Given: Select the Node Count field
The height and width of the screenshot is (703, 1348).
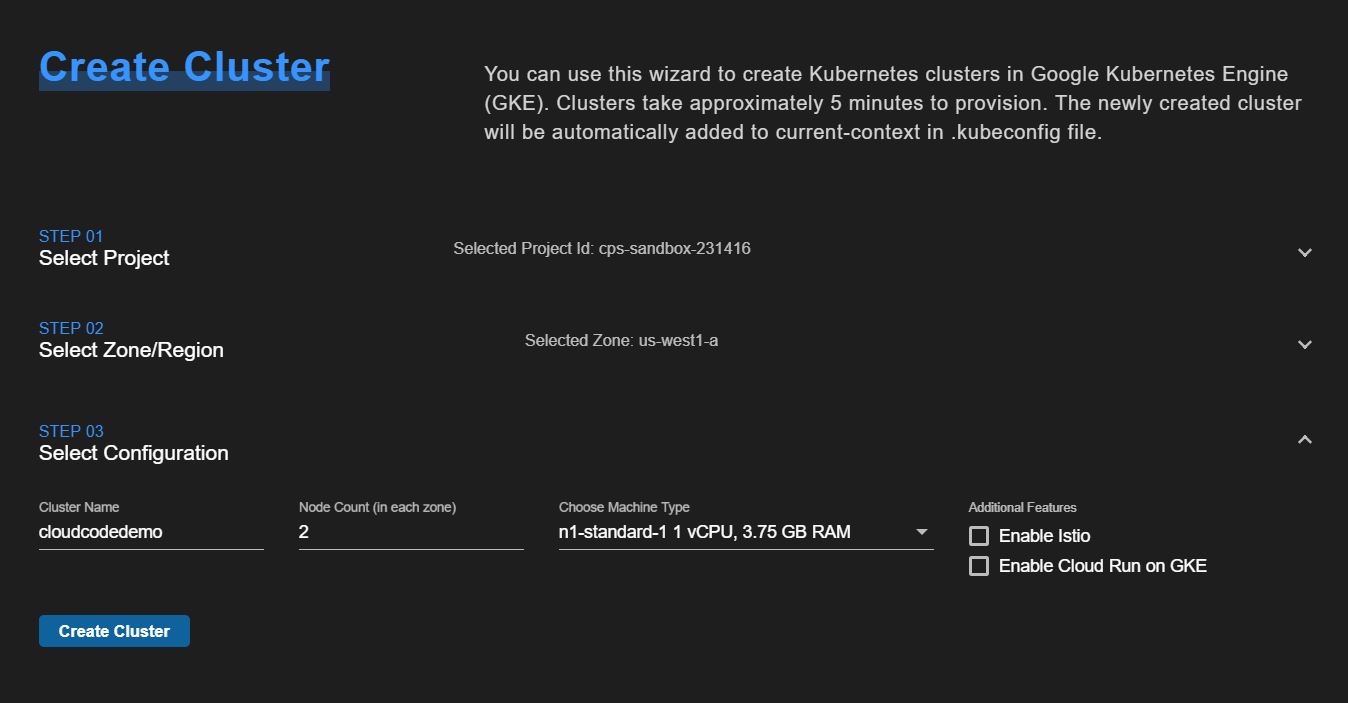Looking at the screenshot, I should click(410, 531).
